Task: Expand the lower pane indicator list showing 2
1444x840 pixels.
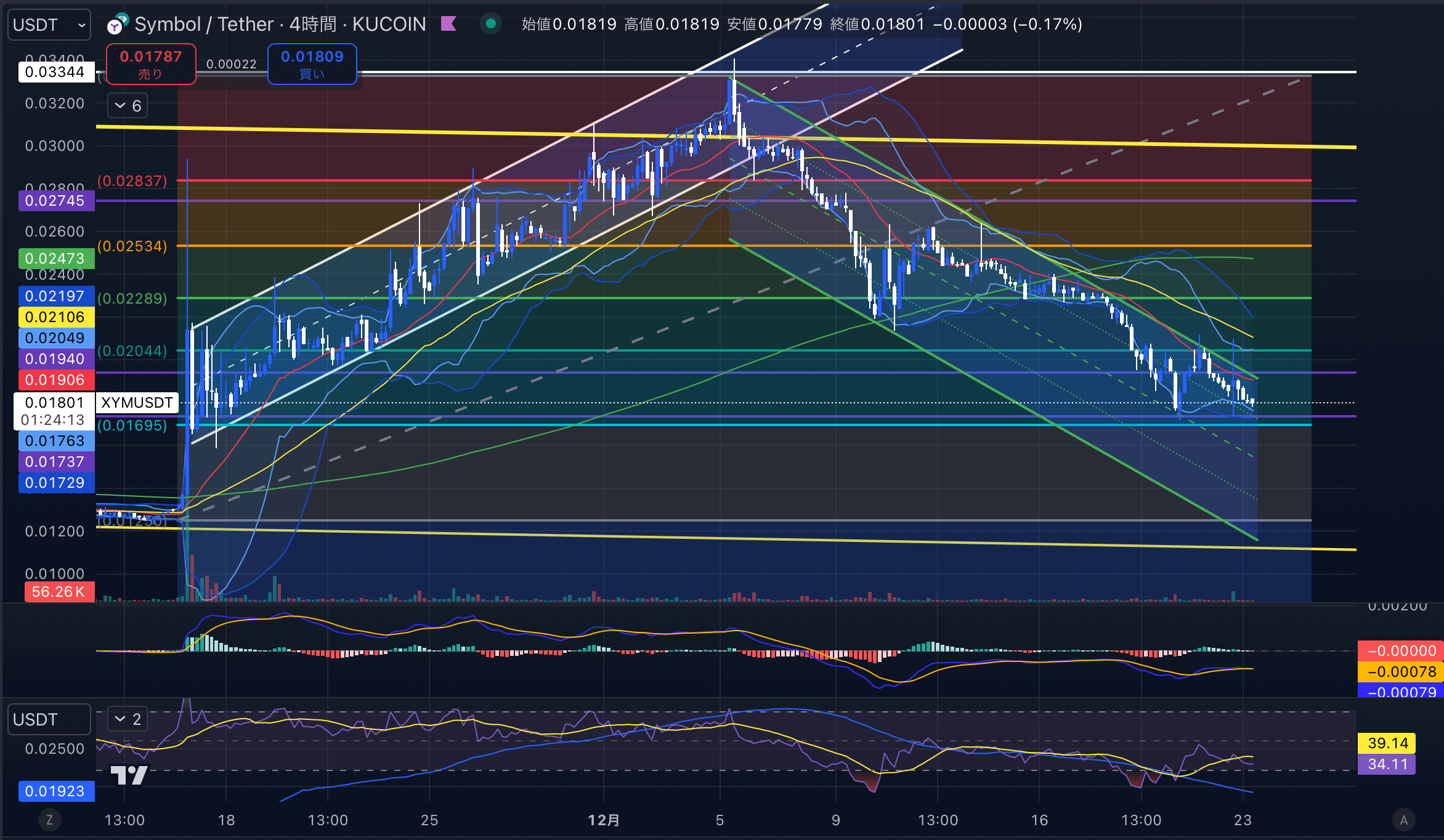Action: point(128,719)
